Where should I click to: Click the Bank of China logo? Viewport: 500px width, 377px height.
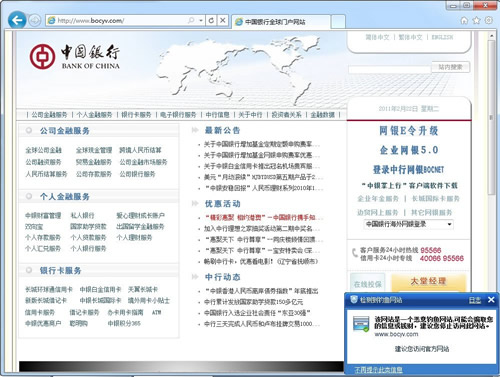tap(75, 57)
